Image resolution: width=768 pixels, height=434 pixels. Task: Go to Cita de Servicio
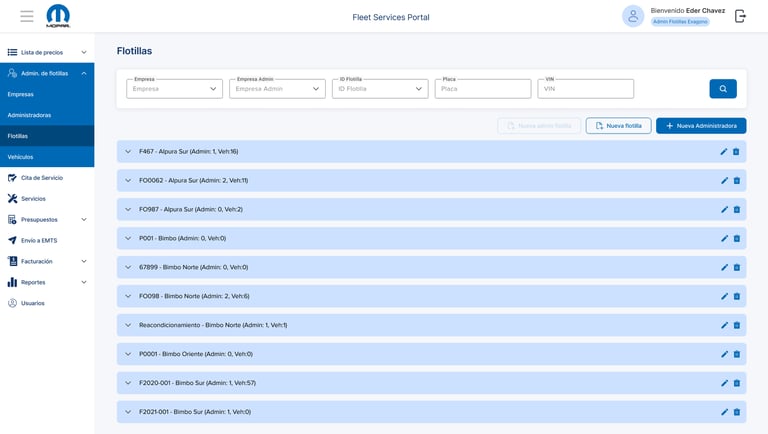coord(47,178)
